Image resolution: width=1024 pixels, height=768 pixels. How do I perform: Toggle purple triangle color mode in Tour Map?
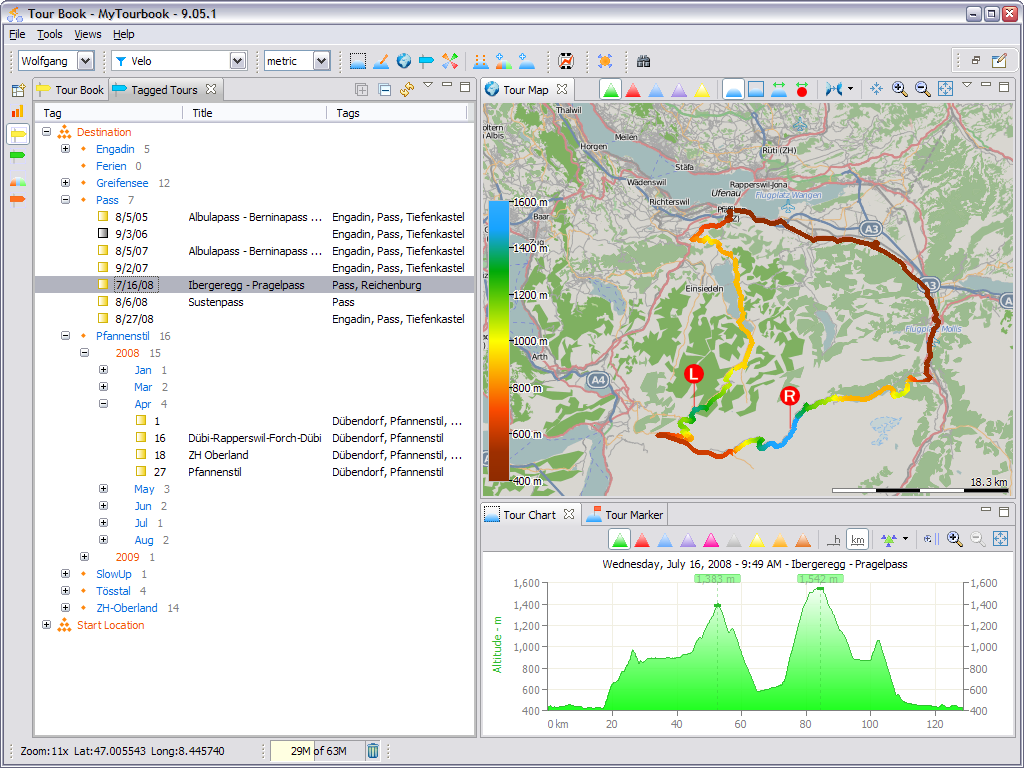[x=679, y=89]
